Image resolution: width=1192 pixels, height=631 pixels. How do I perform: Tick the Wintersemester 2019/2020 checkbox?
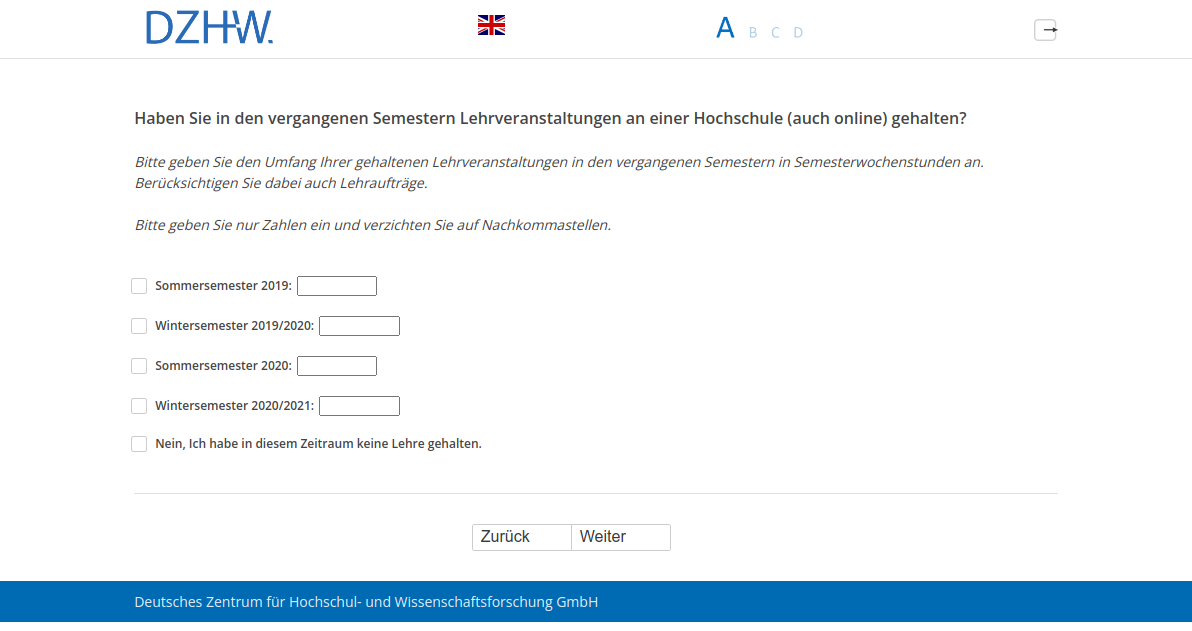coord(139,326)
